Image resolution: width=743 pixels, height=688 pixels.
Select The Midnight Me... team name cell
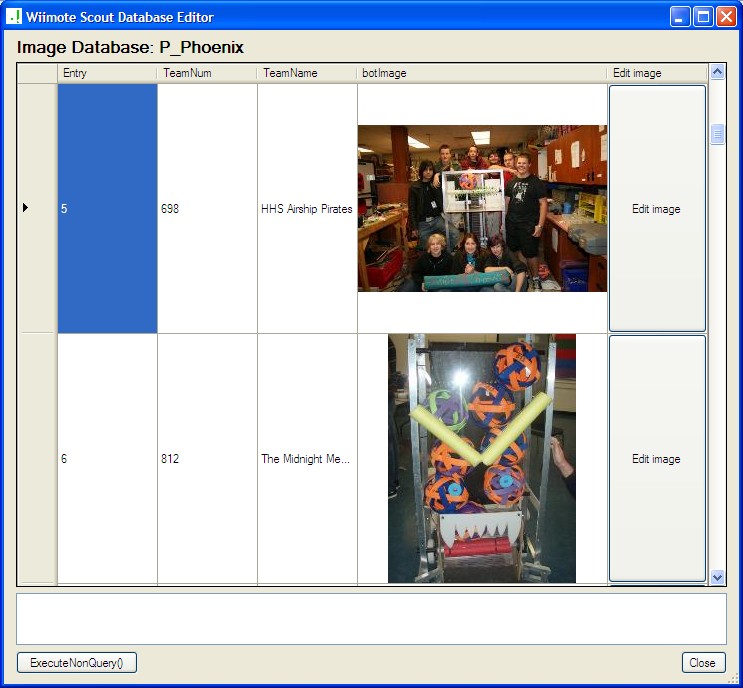tap(308, 459)
